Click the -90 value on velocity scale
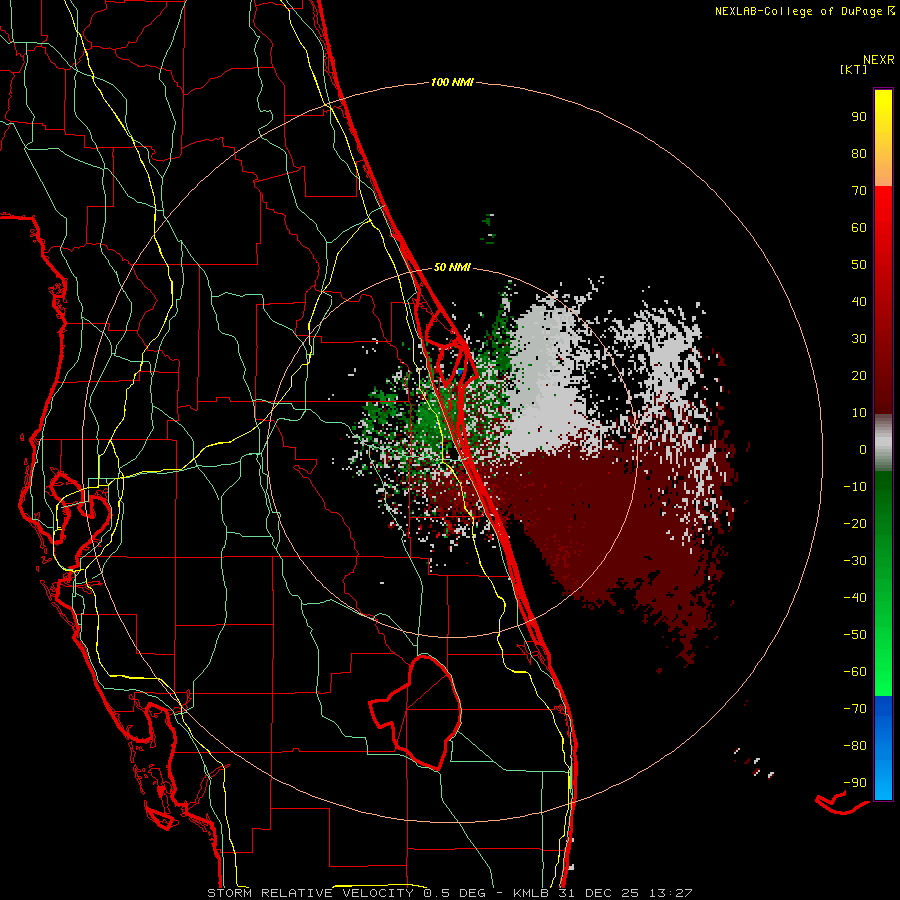 click(x=855, y=783)
